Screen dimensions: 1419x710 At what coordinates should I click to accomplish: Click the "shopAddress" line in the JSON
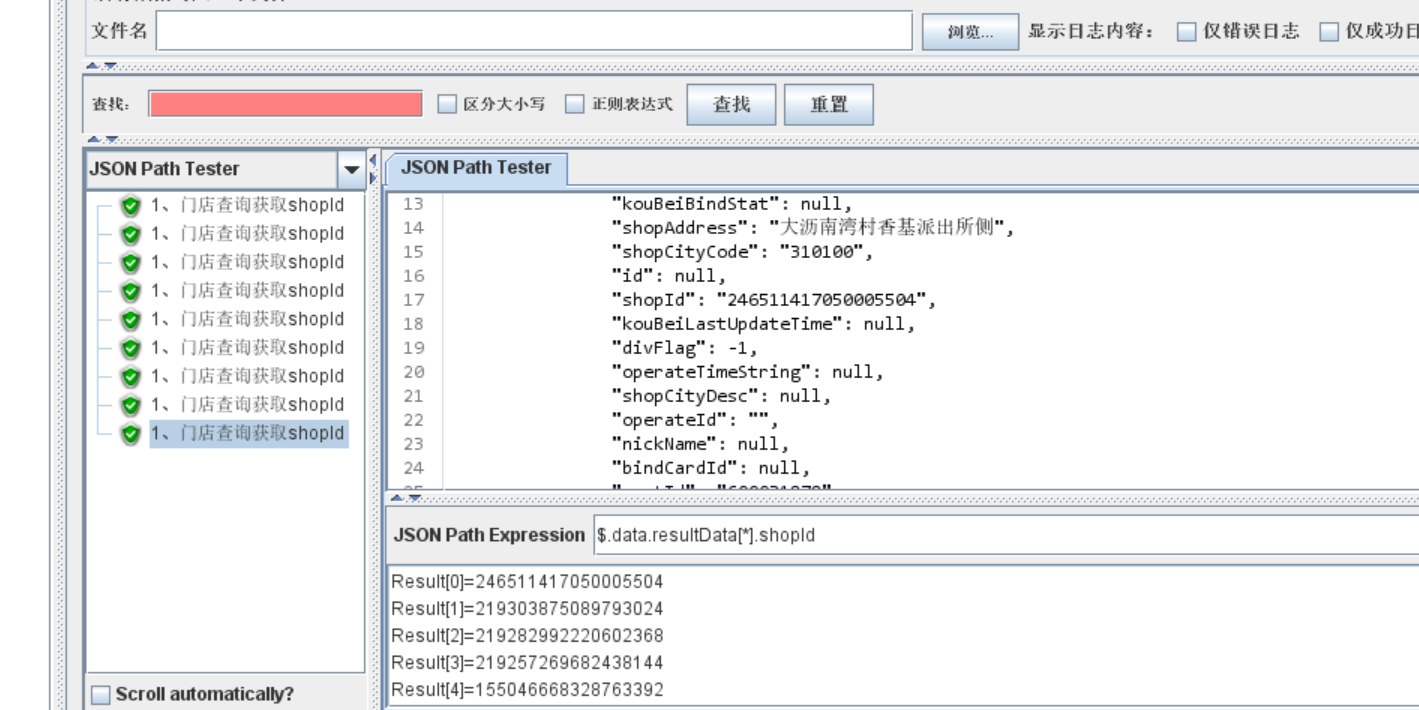[x=813, y=228]
